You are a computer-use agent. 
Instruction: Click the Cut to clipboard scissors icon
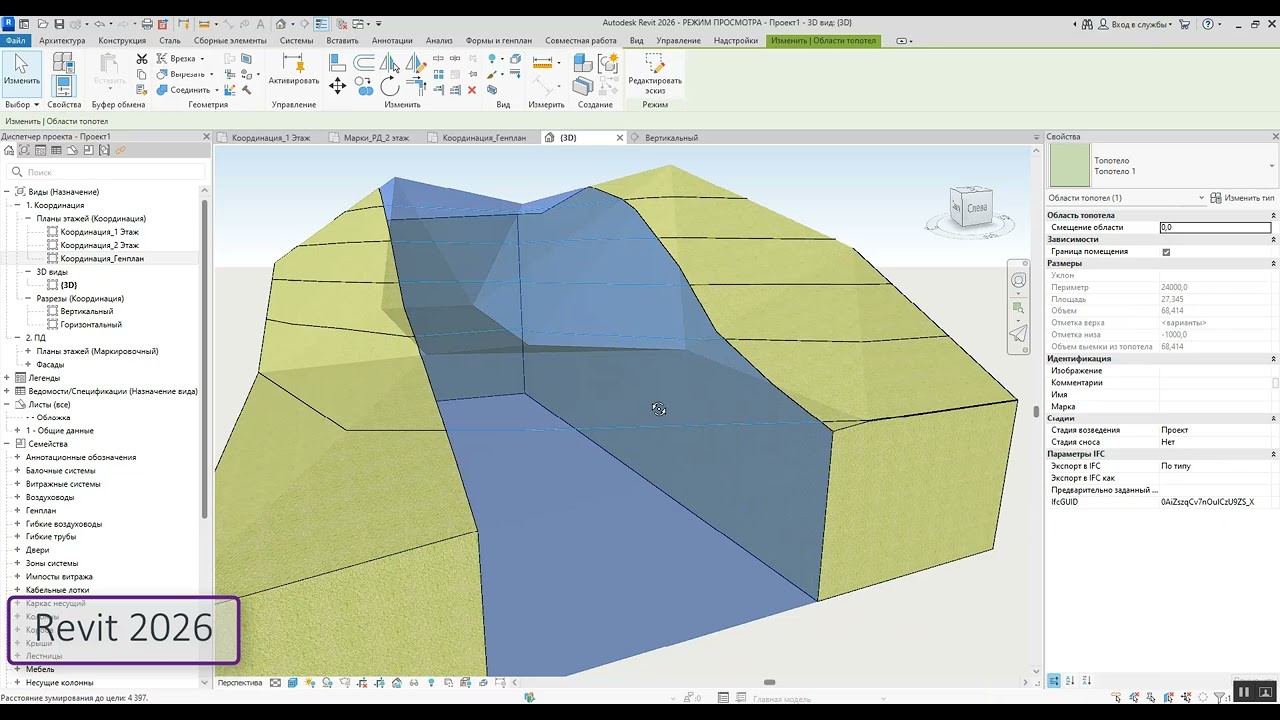tap(142, 59)
